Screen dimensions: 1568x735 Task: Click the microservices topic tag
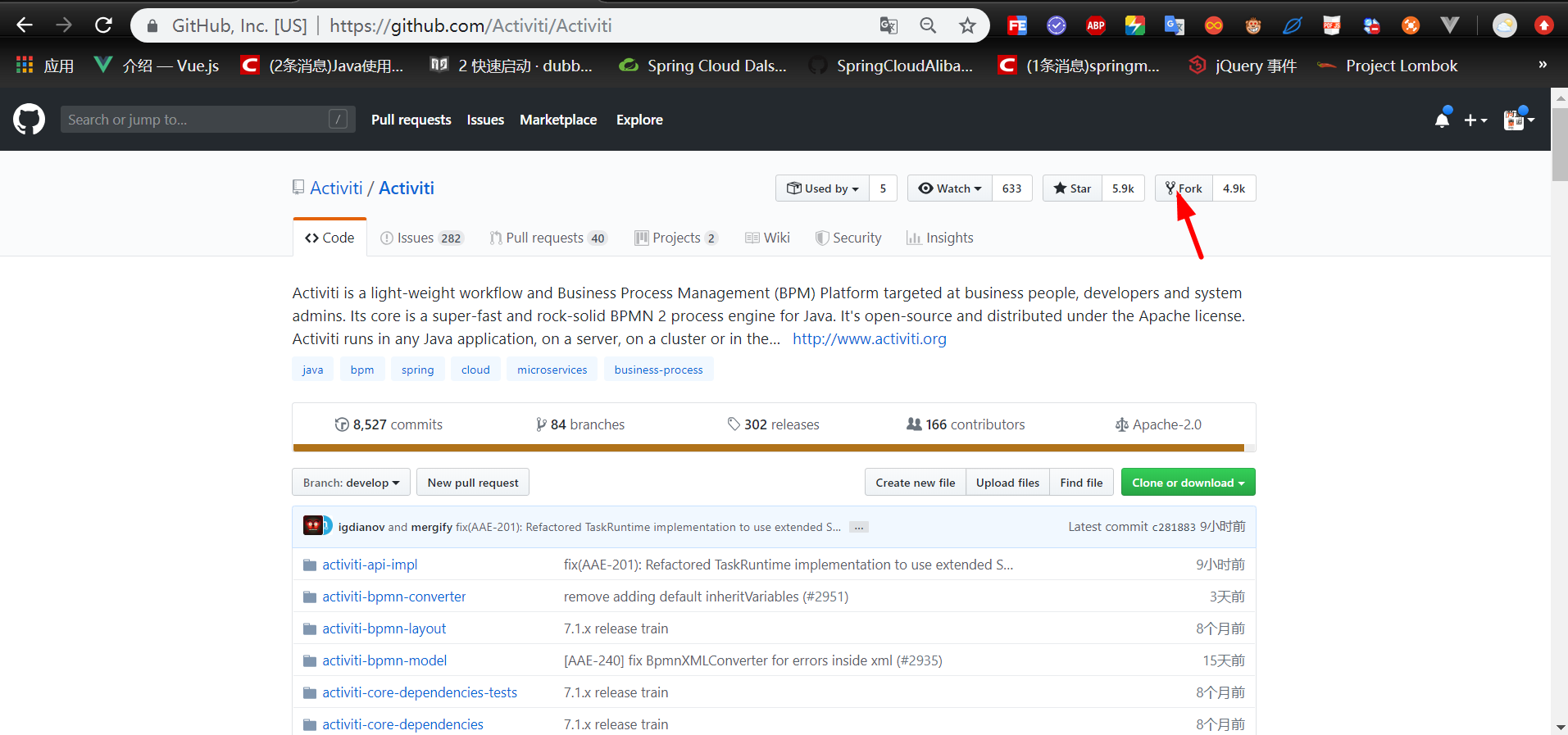(552, 370)
